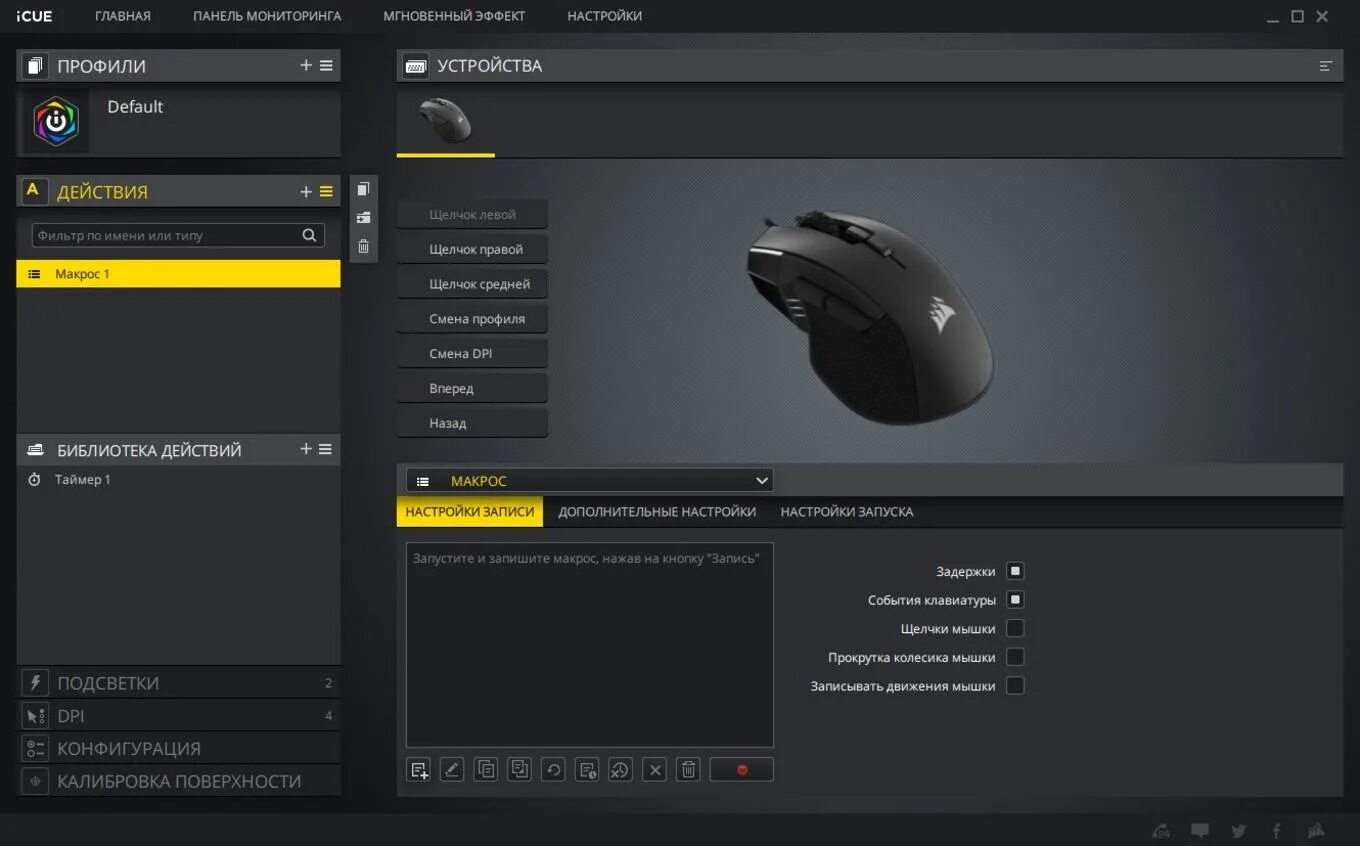Open the Actions panel hamburger menu
Screen dimensions: 1360x846
pos(326,191)
